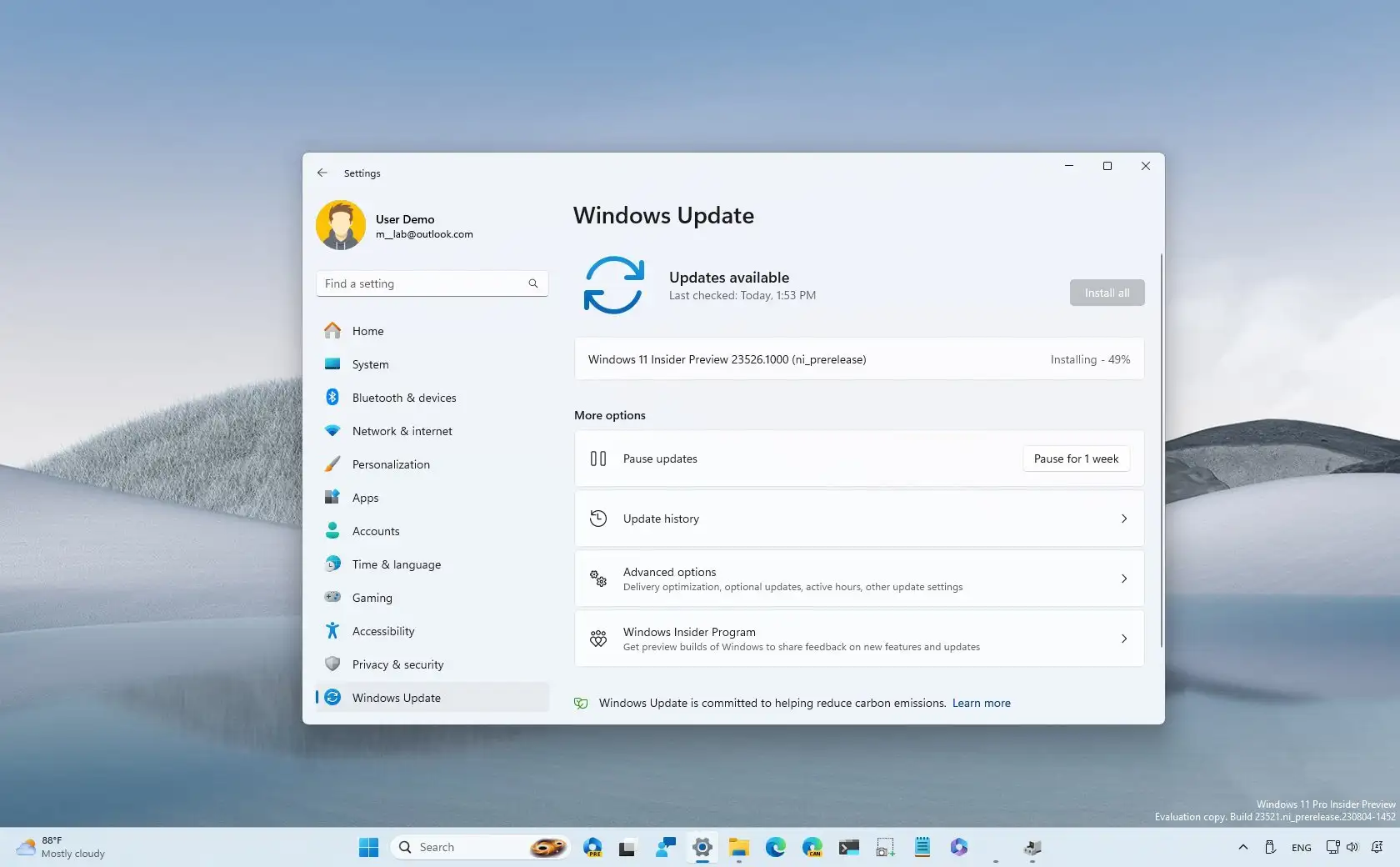The height and width of the screenshot is (867, 1400).
Task: Open Windows Update settings icon in sidebar
Action: pos(334,698)
